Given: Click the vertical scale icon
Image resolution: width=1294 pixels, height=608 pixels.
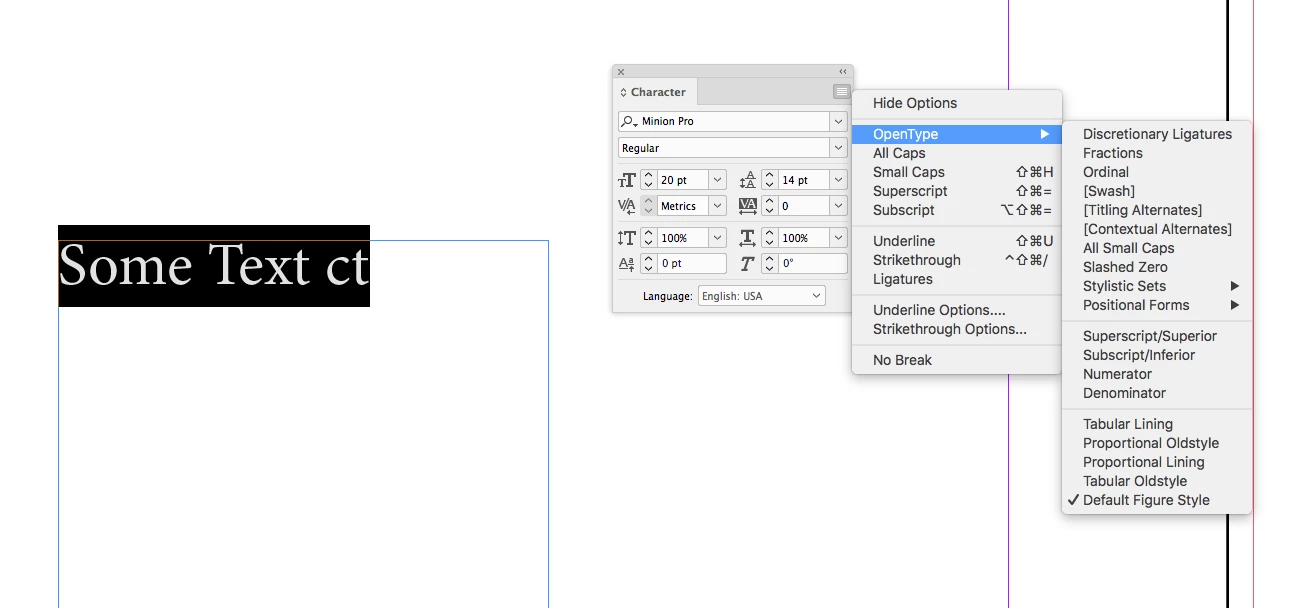Looking at the screenshot, I should click(x=627, y=238).
